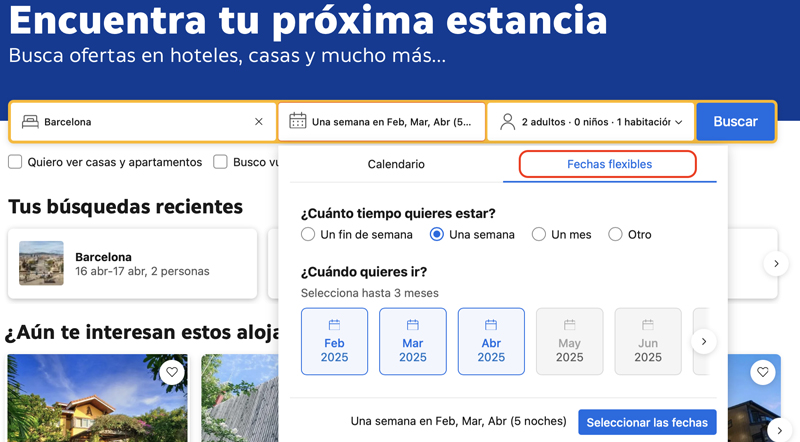Click calendar icon in Abr 2025 tile
800x442 pixels.
pyautogui.click(x=491, y=325)
